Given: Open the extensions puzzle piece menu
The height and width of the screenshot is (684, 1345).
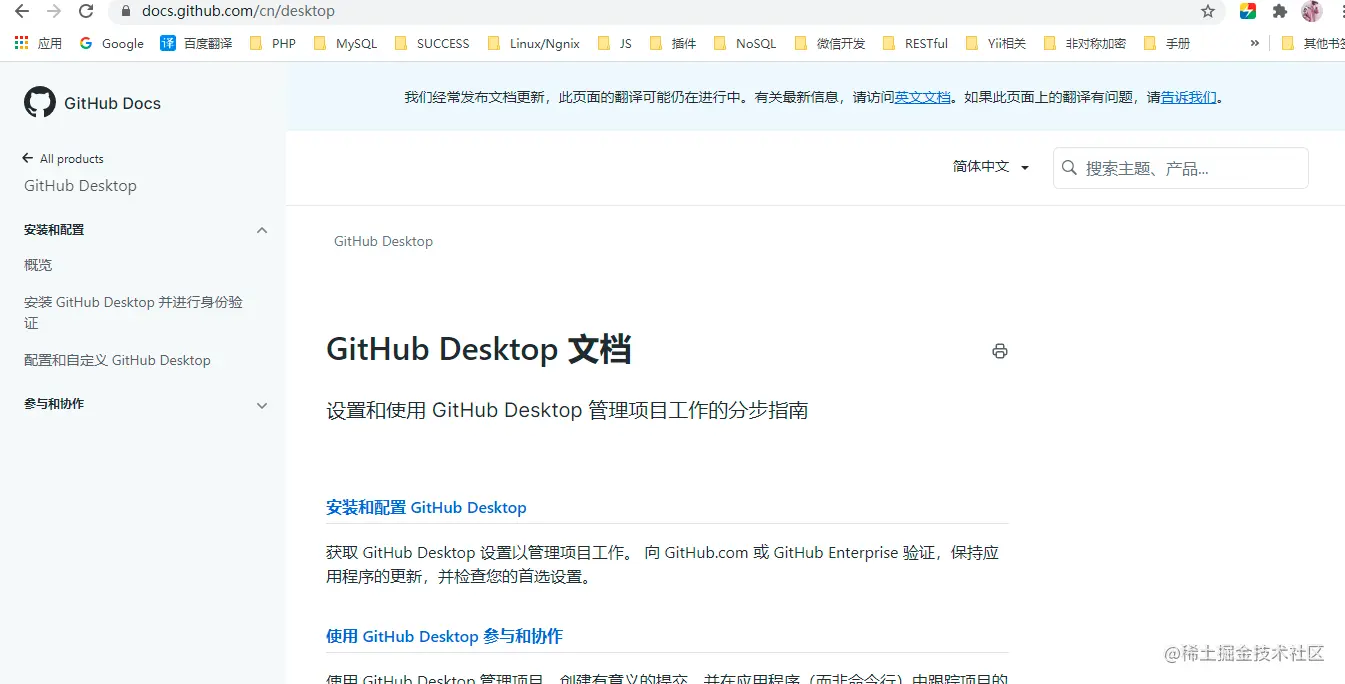Looking at the screenshot, I should pyautogui.click(x=1280, y=11).
